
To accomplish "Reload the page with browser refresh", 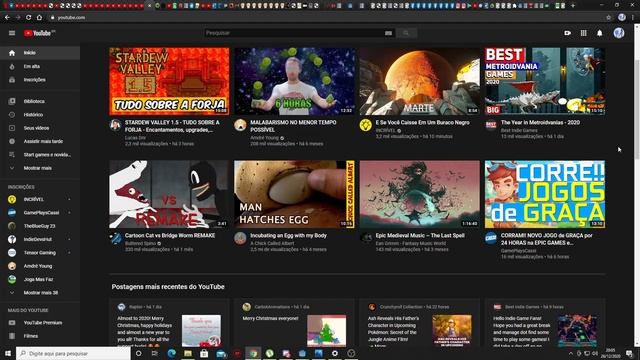I will (28, 18).
